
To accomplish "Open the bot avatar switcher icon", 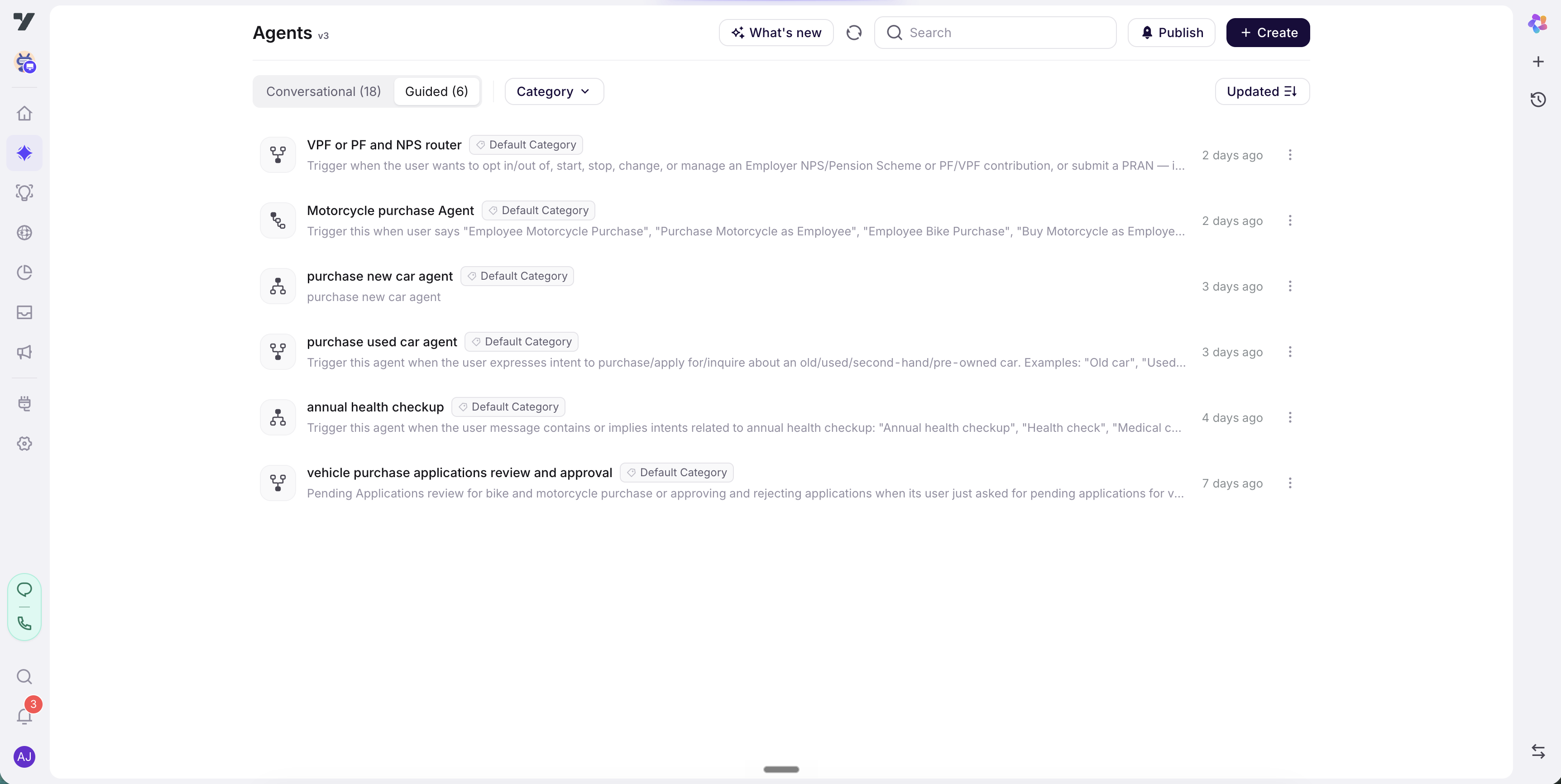I will (x=24, y=62).
